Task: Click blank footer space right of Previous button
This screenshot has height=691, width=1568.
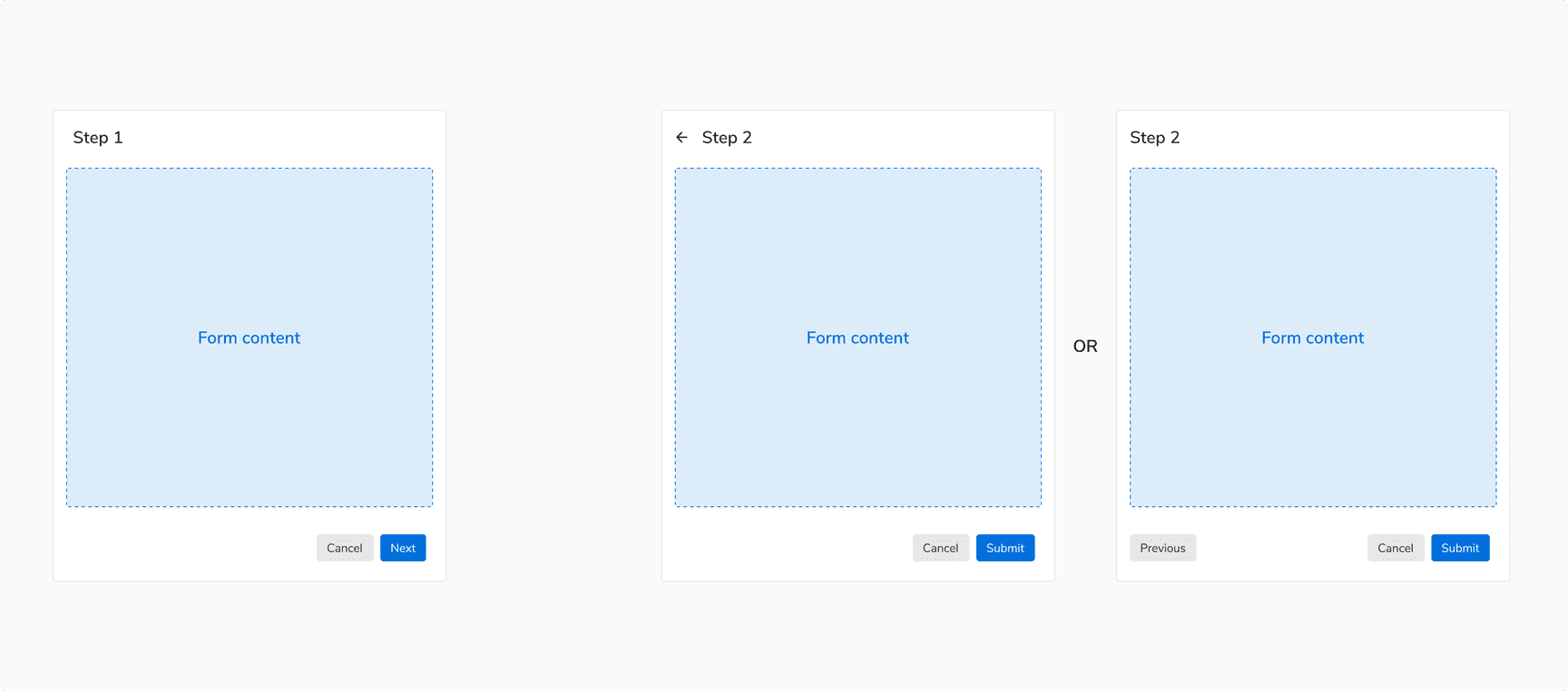Action: coord(1279,548)
